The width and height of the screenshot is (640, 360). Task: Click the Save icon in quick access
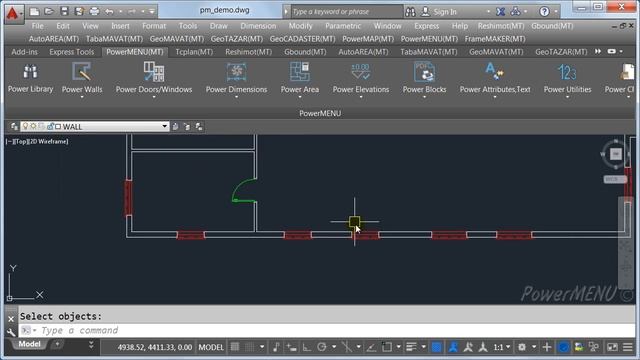point(64,11)
